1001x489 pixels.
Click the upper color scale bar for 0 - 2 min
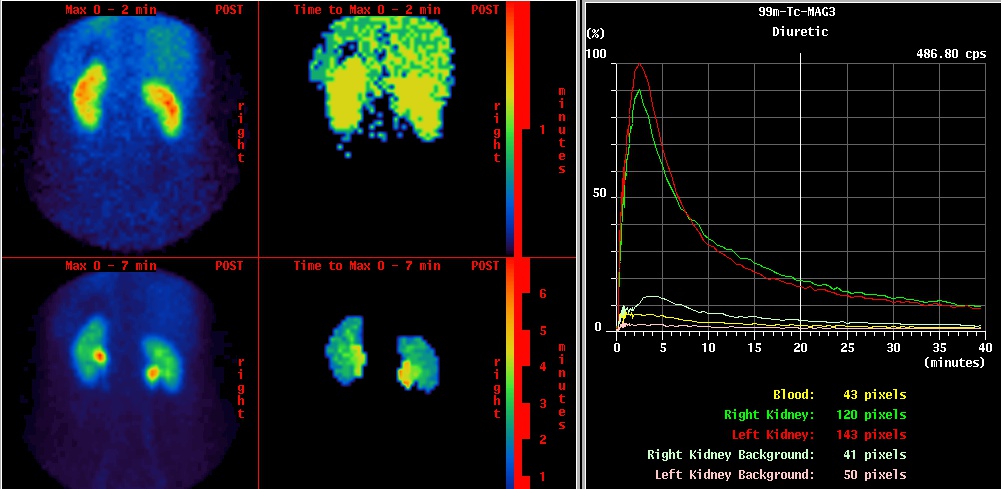click(517, 130)
